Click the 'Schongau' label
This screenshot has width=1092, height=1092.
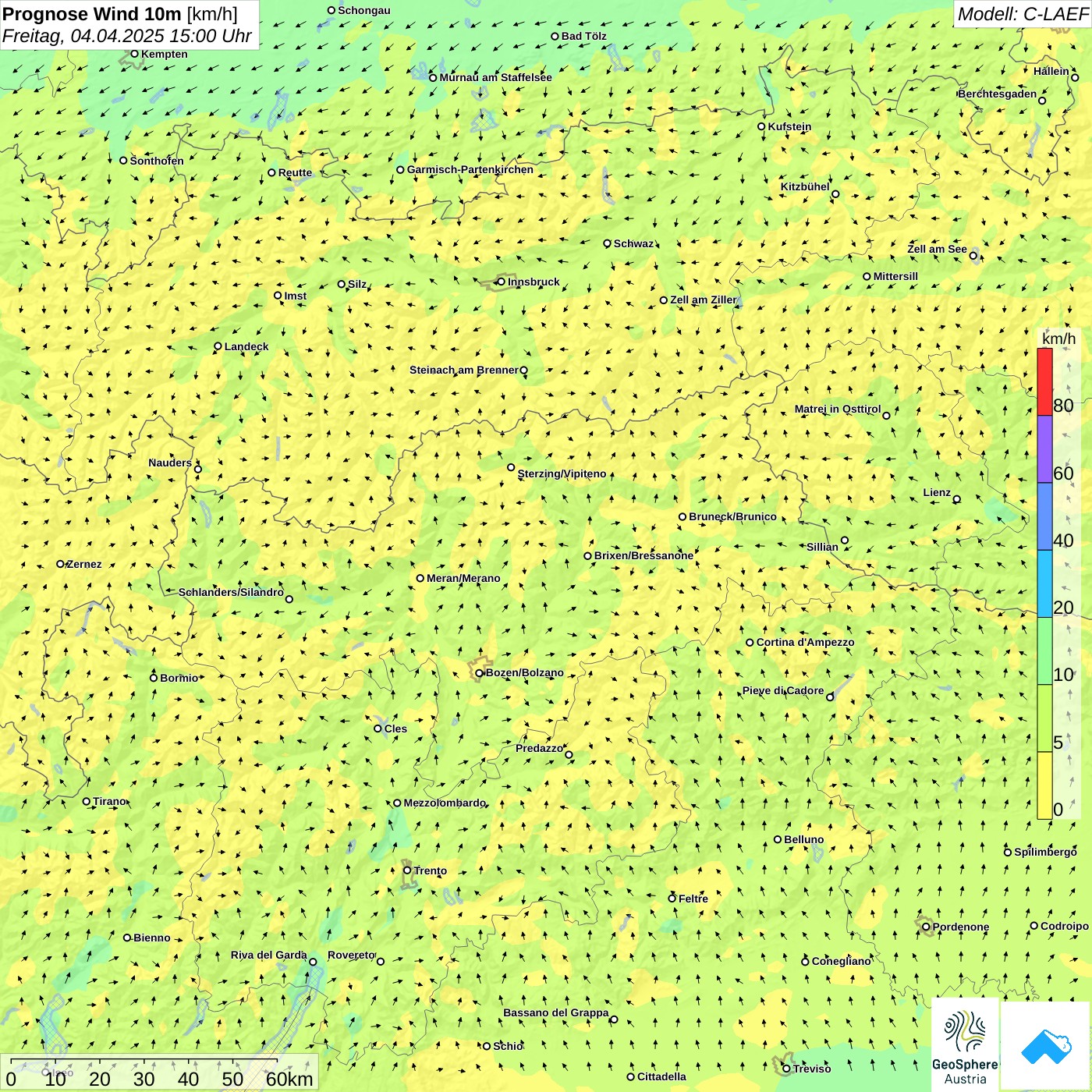(364, 10)
